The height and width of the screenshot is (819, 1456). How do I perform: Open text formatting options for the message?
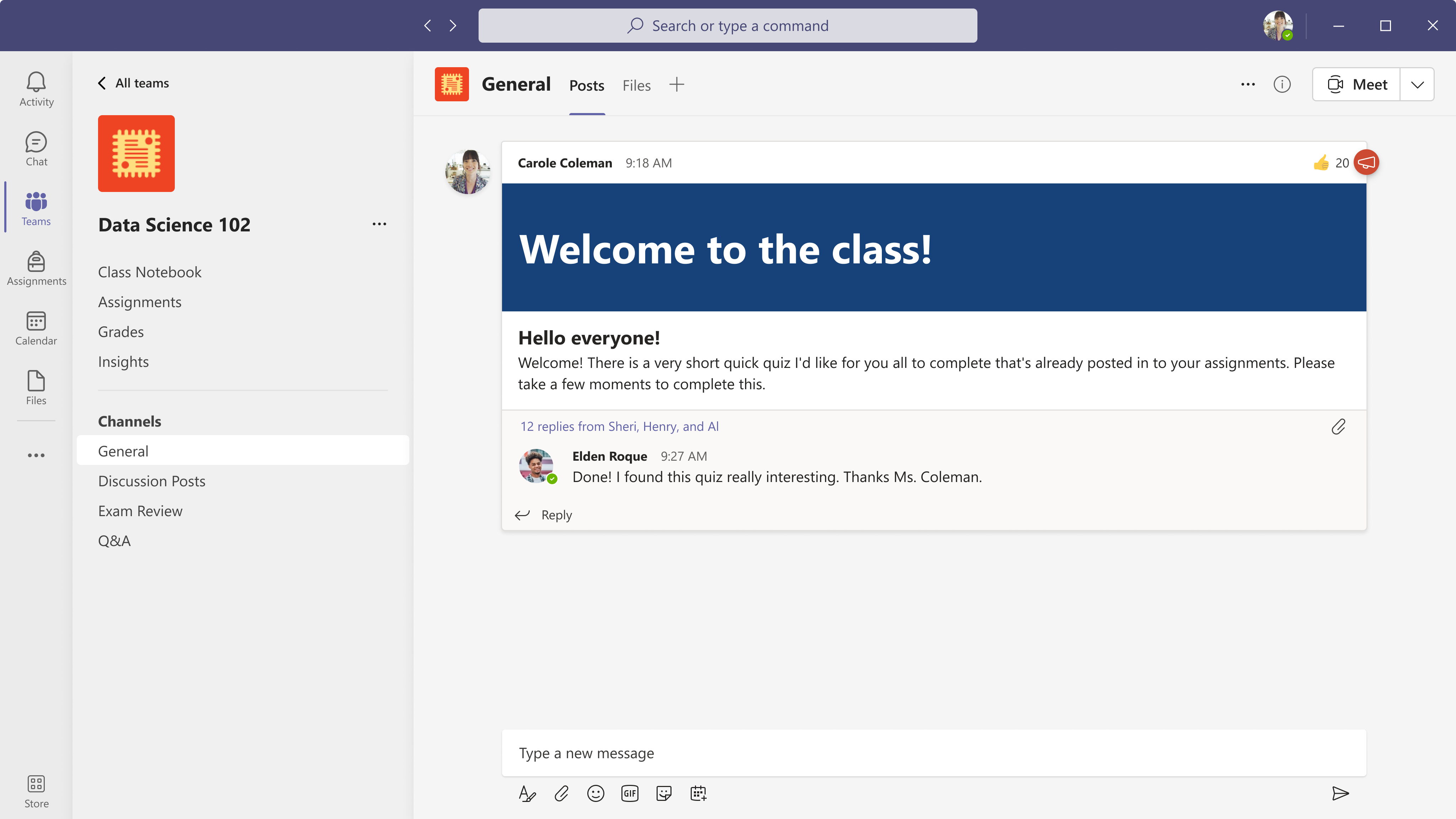pyautogui.click(x=527, y=793)
